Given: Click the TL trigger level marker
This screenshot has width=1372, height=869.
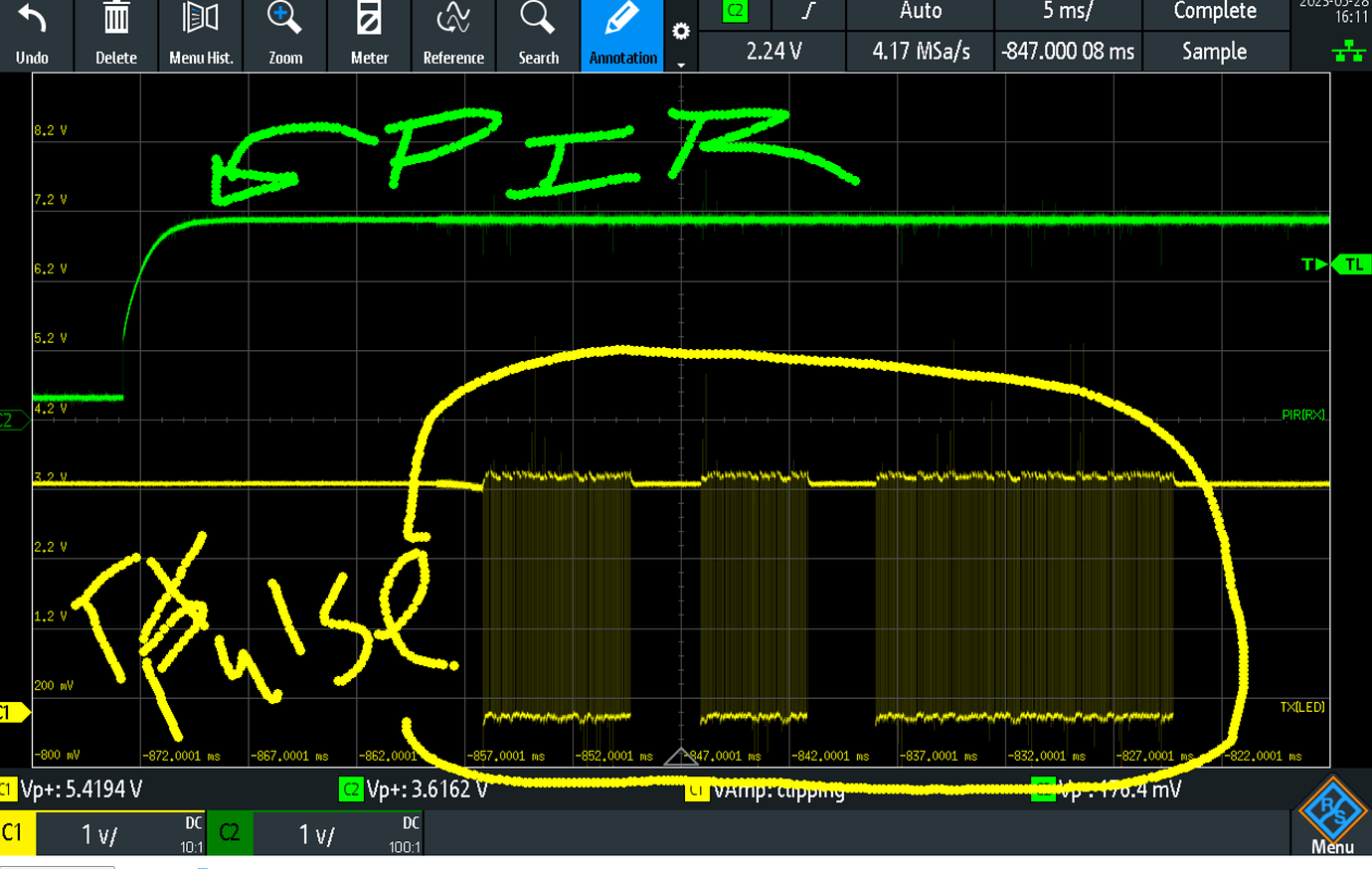Looking at the screenshot, I should pos(1354,263).
